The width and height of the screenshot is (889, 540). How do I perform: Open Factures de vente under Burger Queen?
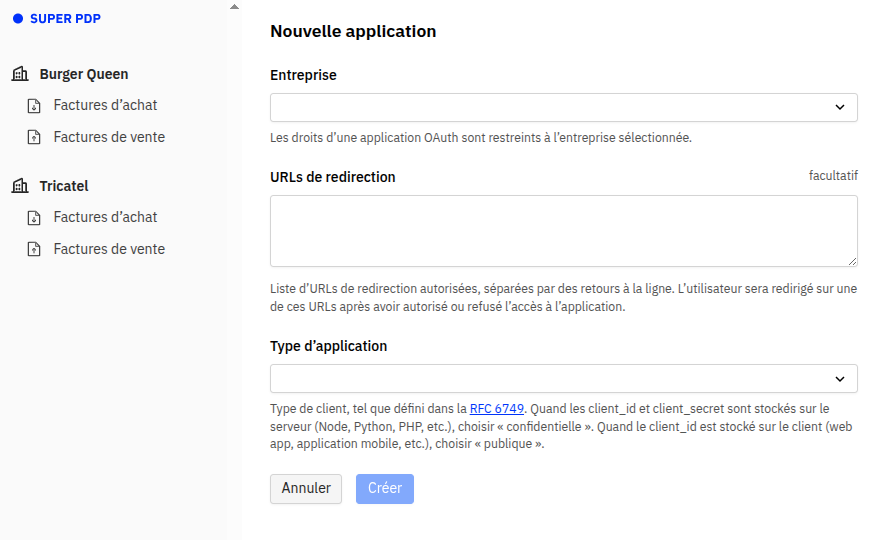coord(109,137)
